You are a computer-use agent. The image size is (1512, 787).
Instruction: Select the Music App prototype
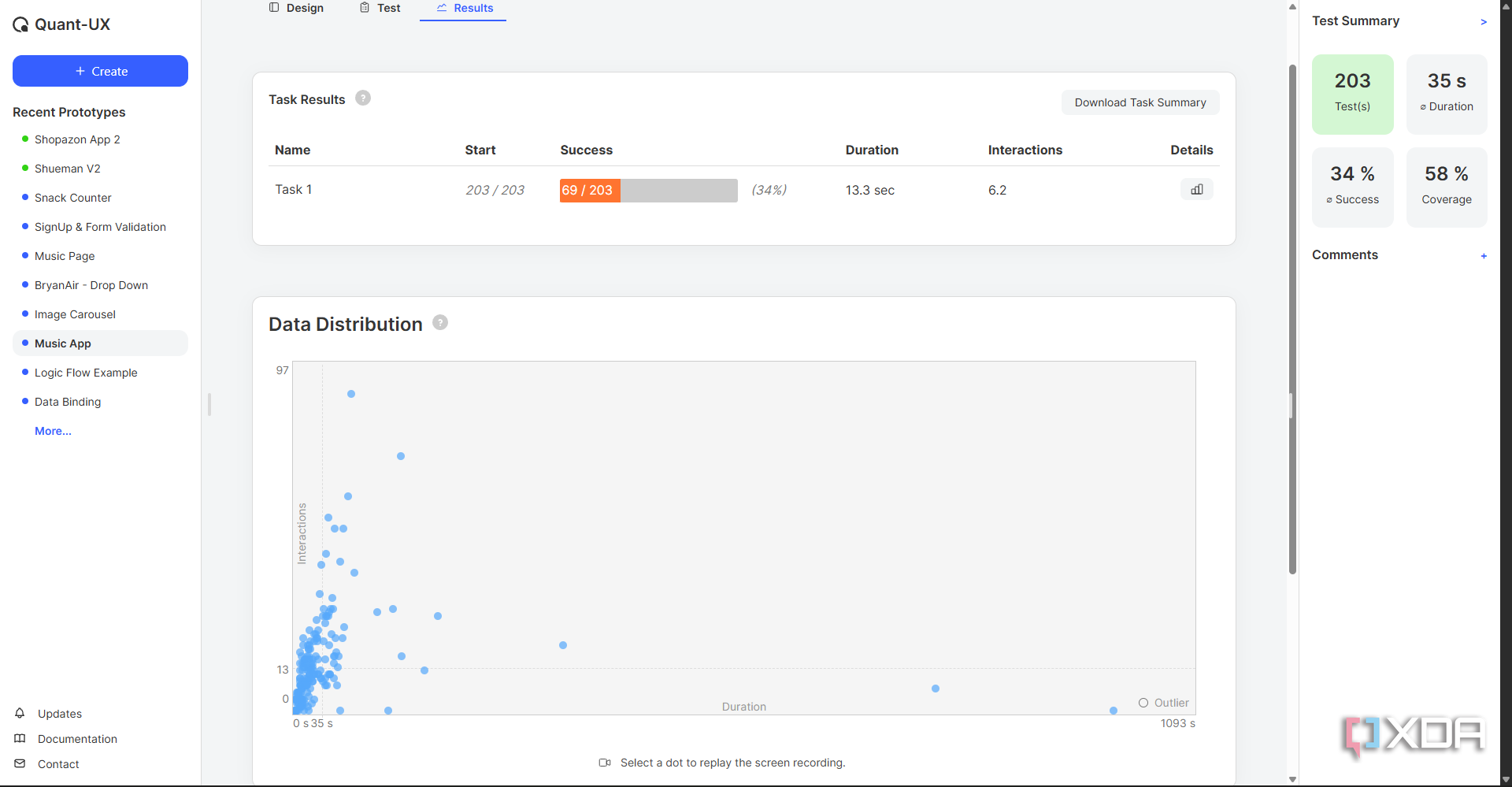tap(100, 343)
